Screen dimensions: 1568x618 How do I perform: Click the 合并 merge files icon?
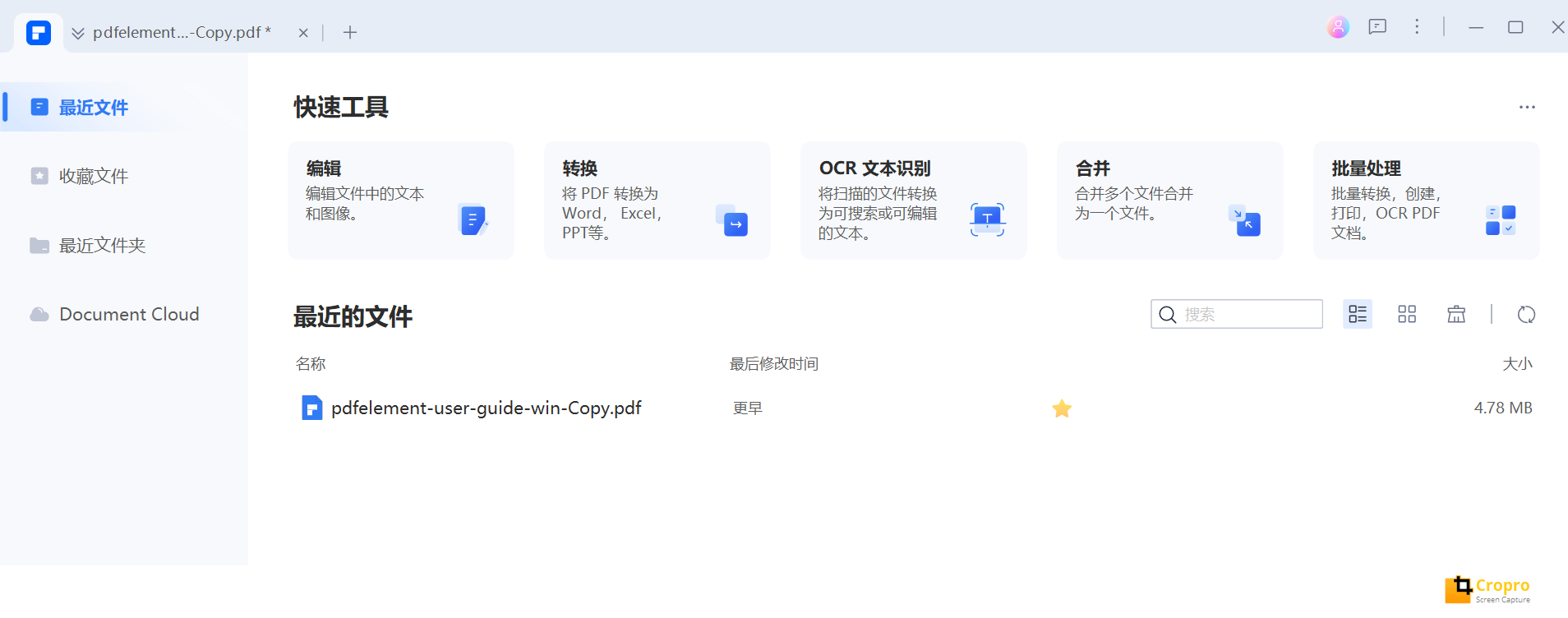pos(1244,220)
